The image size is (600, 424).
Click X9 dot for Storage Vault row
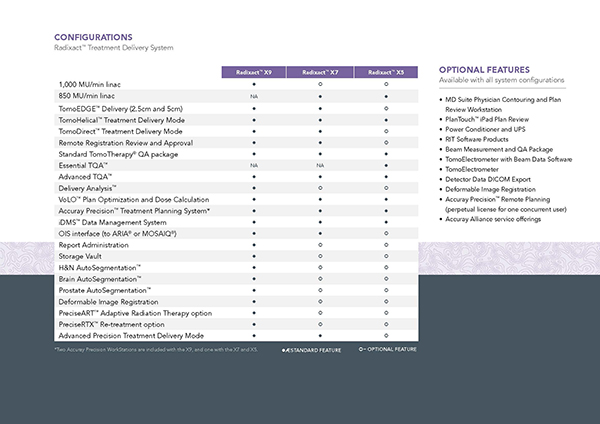click(254, 256)
